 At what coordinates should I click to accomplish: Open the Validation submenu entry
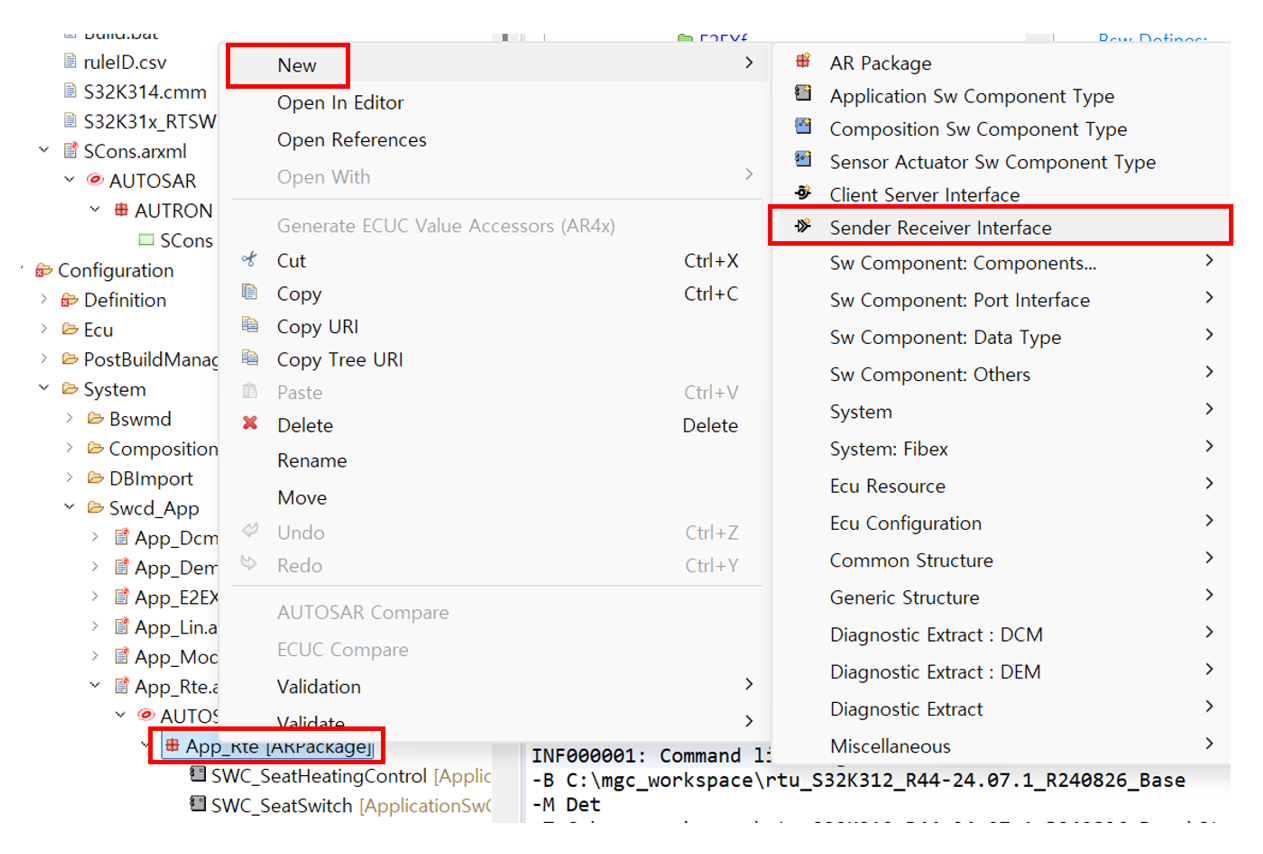[319, 686]
